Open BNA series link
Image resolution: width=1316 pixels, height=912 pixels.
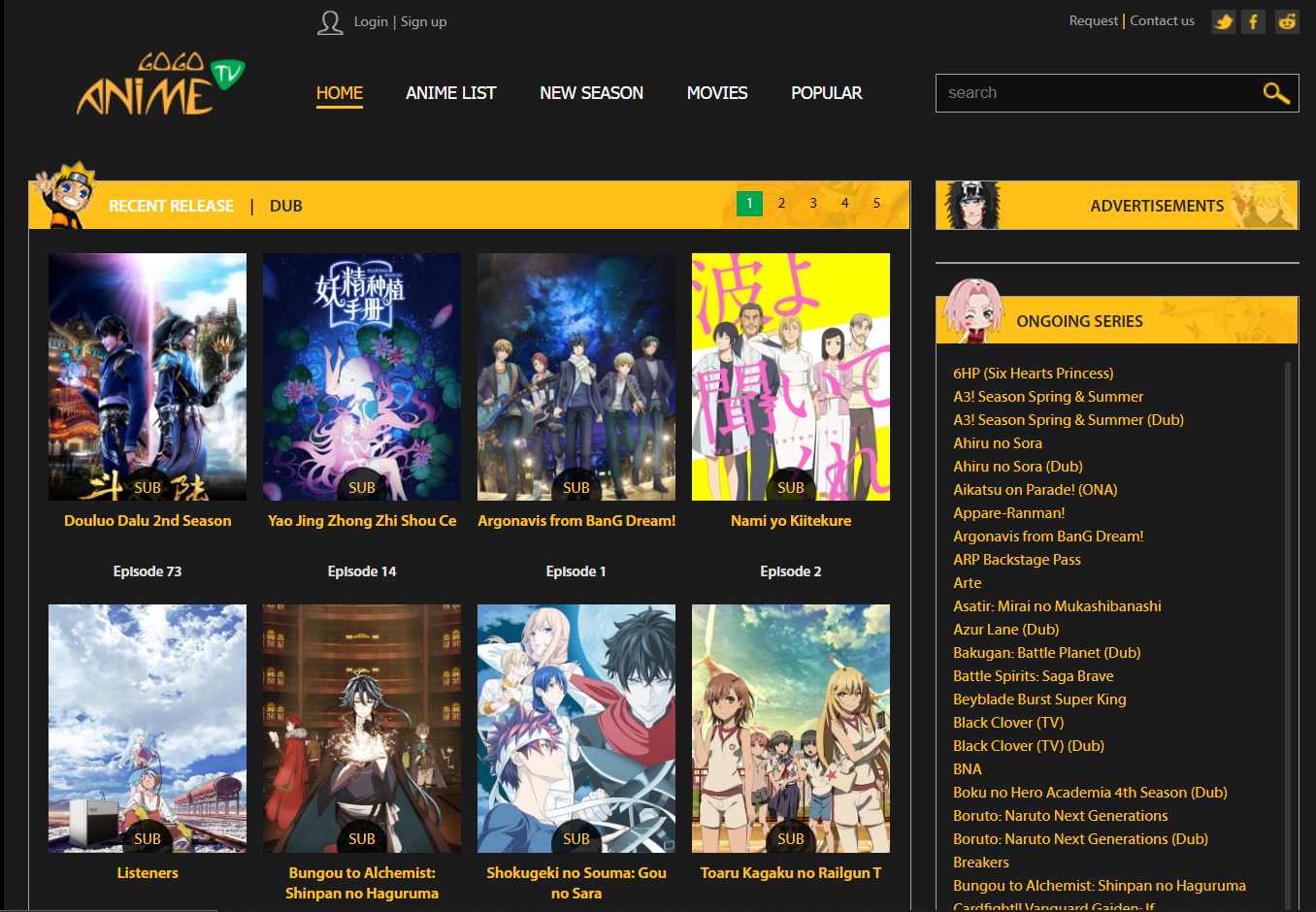coord(968,769)
